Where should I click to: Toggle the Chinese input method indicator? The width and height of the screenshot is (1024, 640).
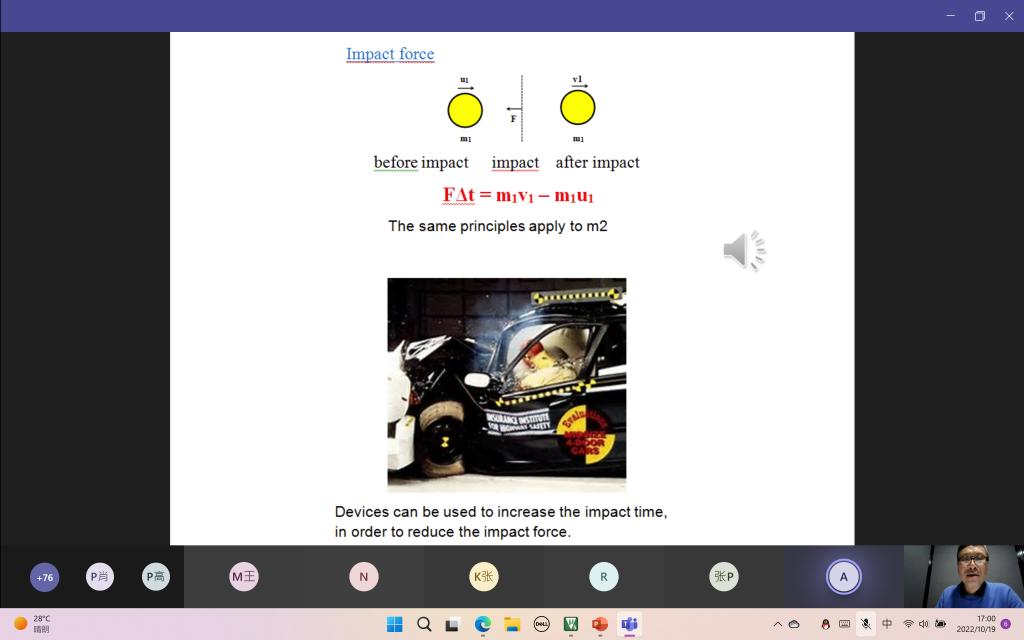coord(887,624)
